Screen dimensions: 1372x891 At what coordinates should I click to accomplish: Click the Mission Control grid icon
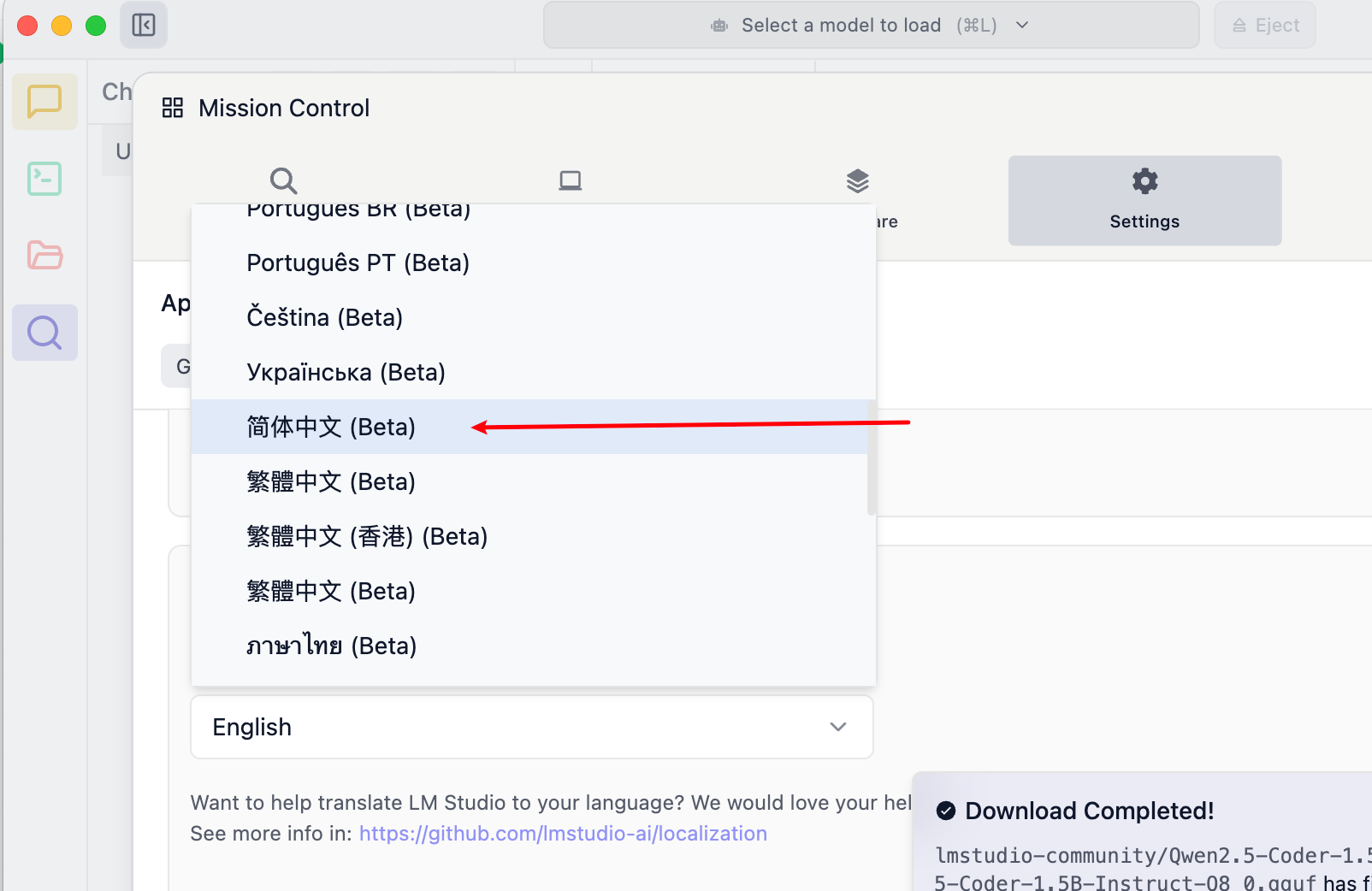[173, 108]
